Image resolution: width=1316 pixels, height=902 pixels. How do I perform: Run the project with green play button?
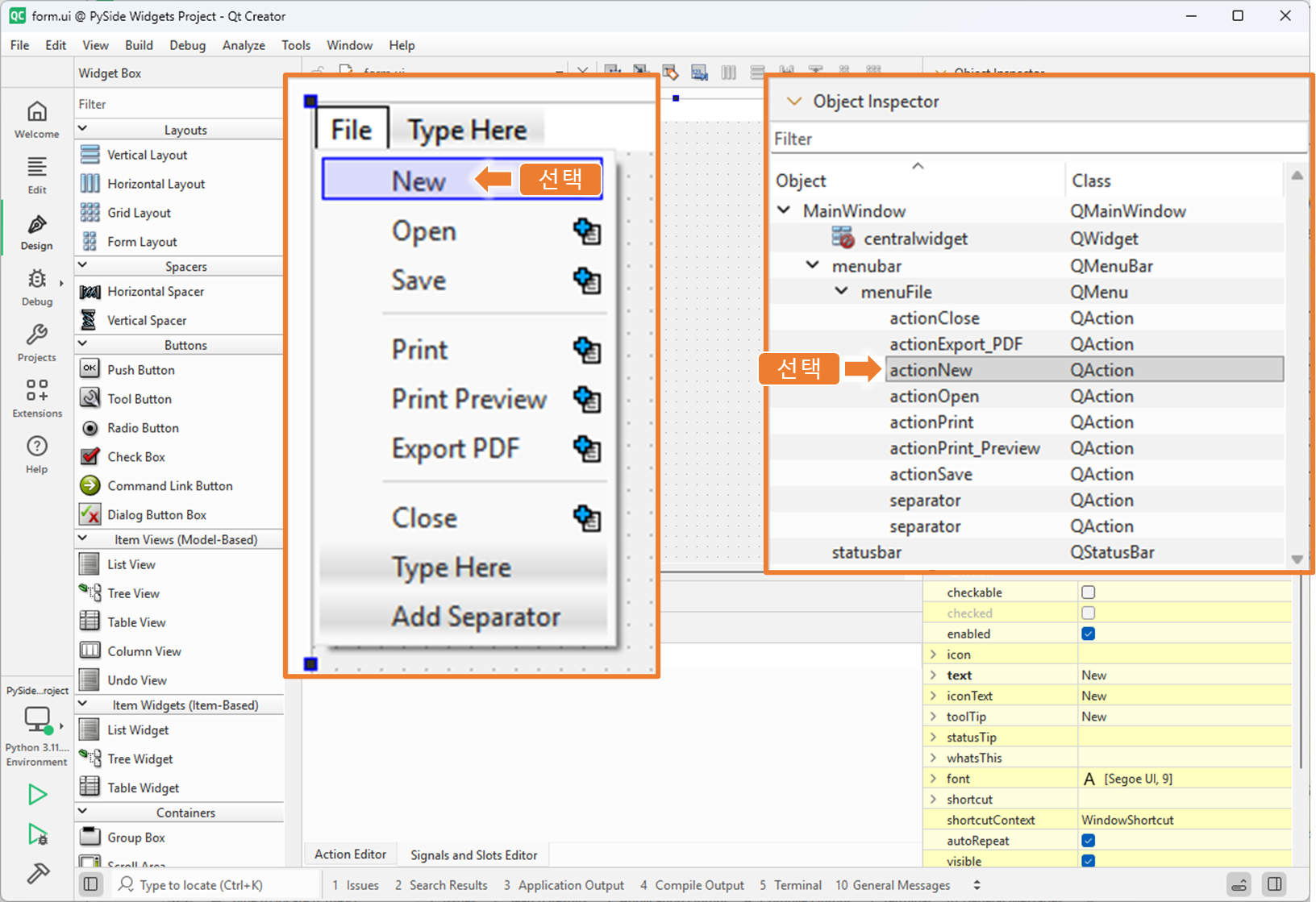pyautogui.click(x=37, y=795)
